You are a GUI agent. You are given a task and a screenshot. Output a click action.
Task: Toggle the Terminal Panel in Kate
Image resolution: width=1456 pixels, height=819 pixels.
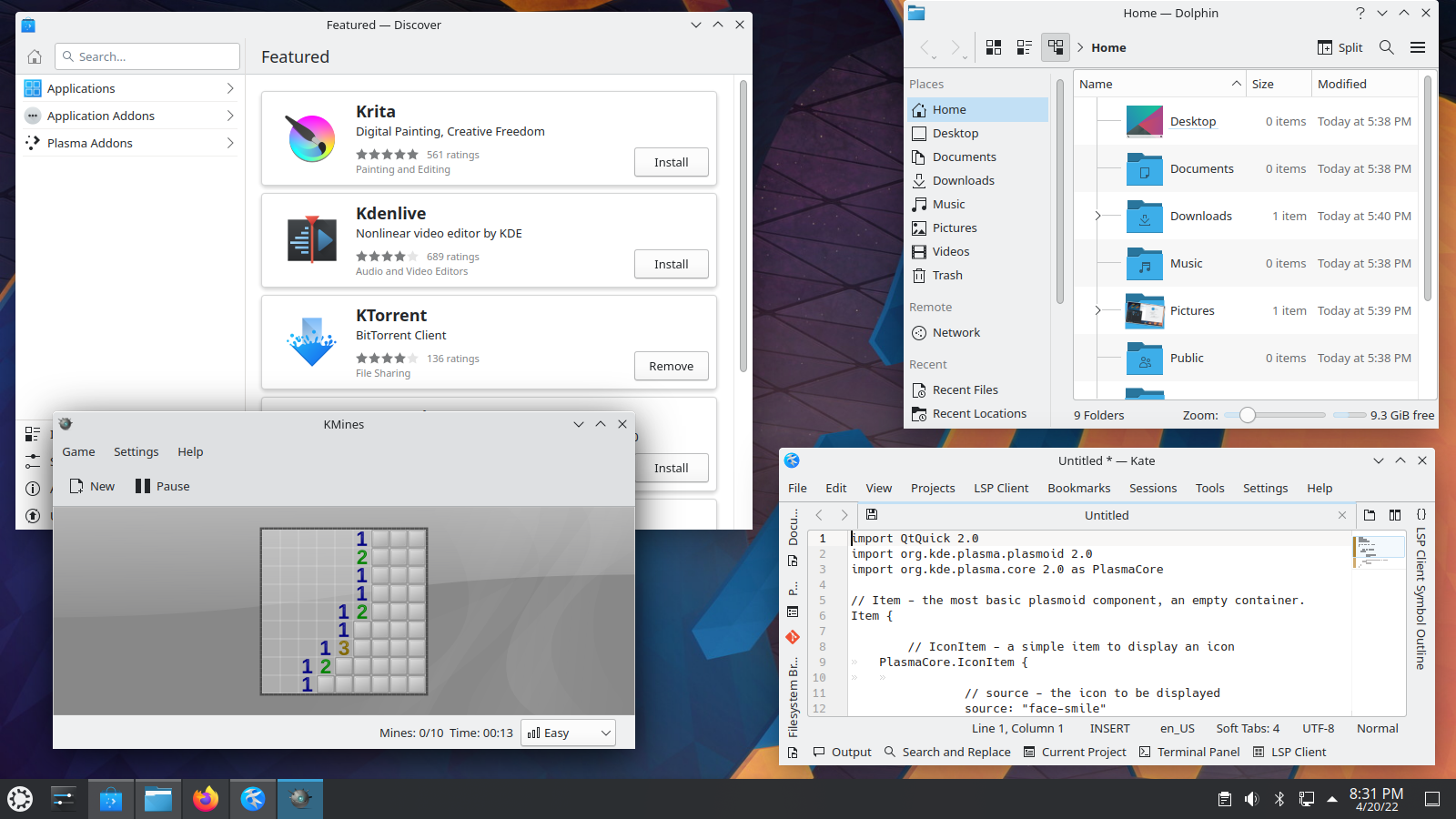[x=1189, y=752]
